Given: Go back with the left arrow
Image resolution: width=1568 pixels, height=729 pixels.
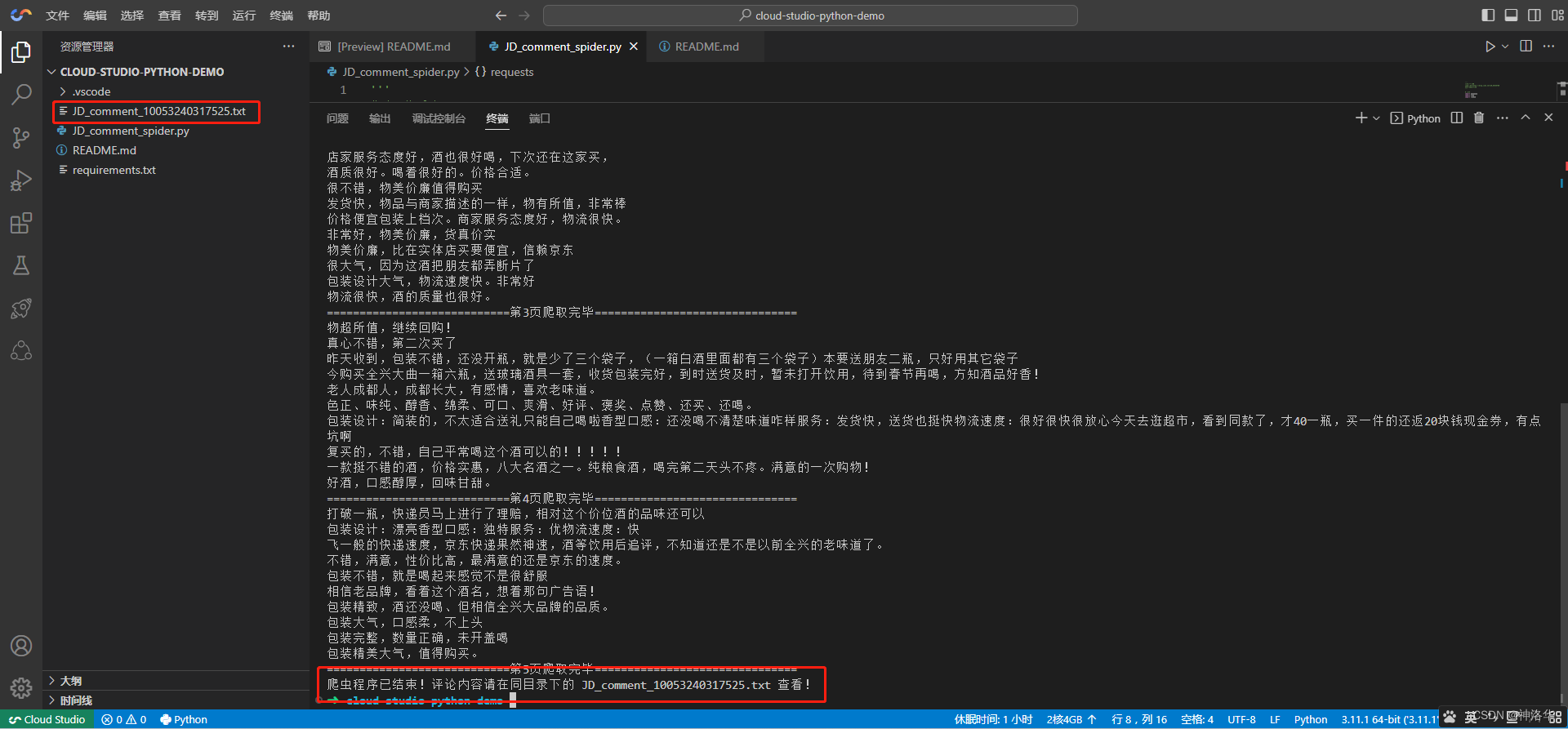Looking at the screenshot, I should tap(501, 16).
